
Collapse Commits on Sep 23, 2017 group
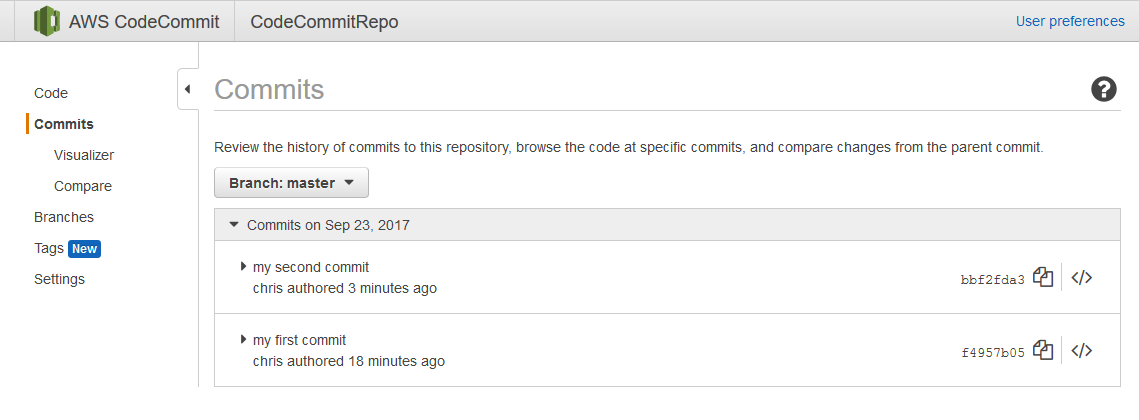[x=233, y=225]
